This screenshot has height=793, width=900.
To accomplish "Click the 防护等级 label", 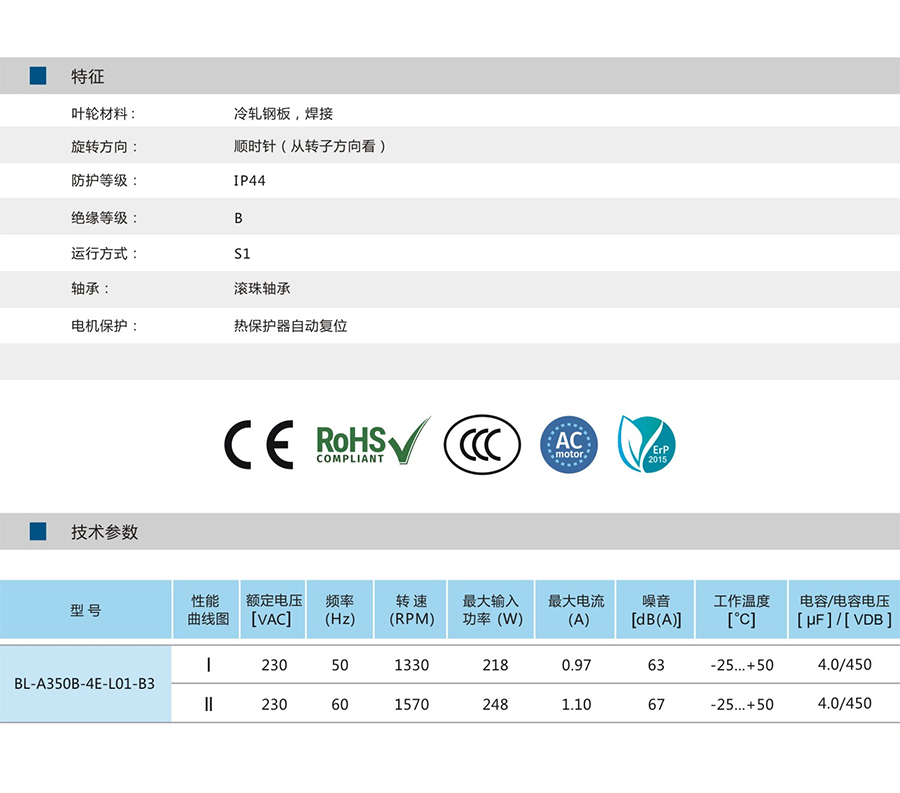I will pyautogui.click(x=104, y=181).
